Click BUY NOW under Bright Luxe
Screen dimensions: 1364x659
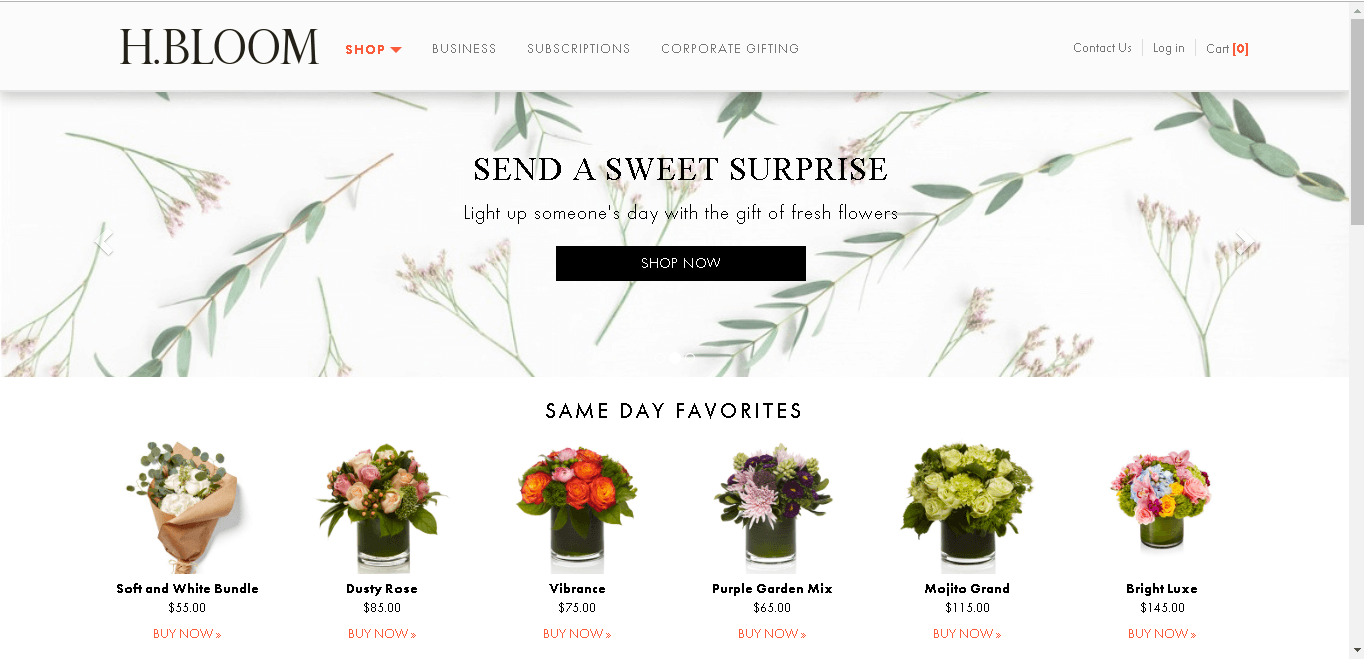pos(1161,634)
